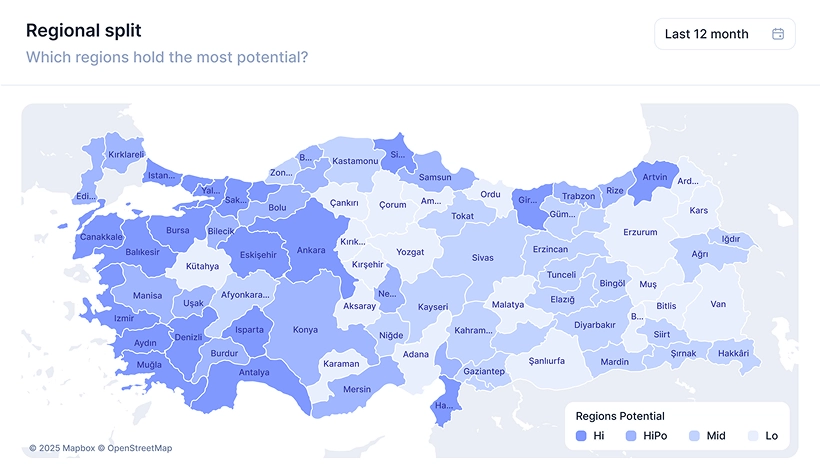Click the Şanlıurfa province
The height and width of the screenshot is (476, 820).
(546, 360)
